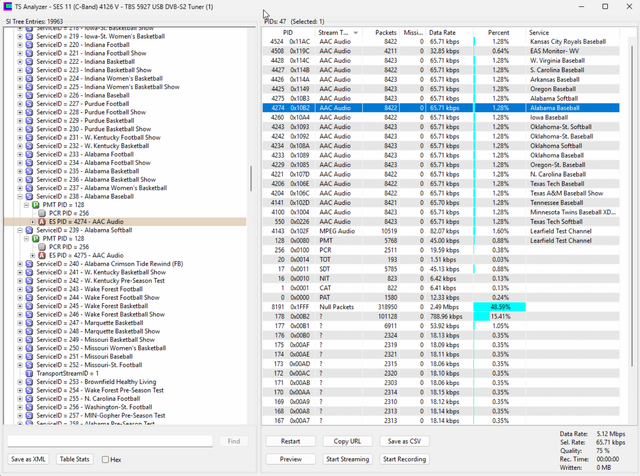The height and width of the screenshot is (476, 640).
Task: Click red audio icon for ES PID 4275
Action: coord(42,256)
